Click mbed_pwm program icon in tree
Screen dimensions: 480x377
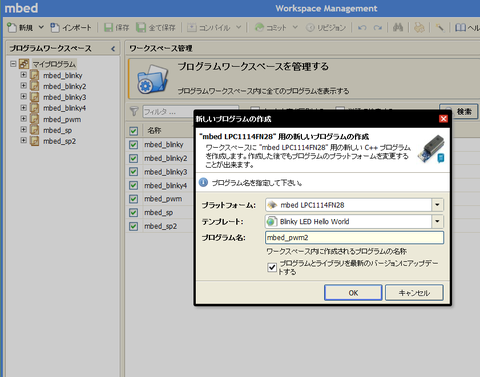(x=35, y=119)
